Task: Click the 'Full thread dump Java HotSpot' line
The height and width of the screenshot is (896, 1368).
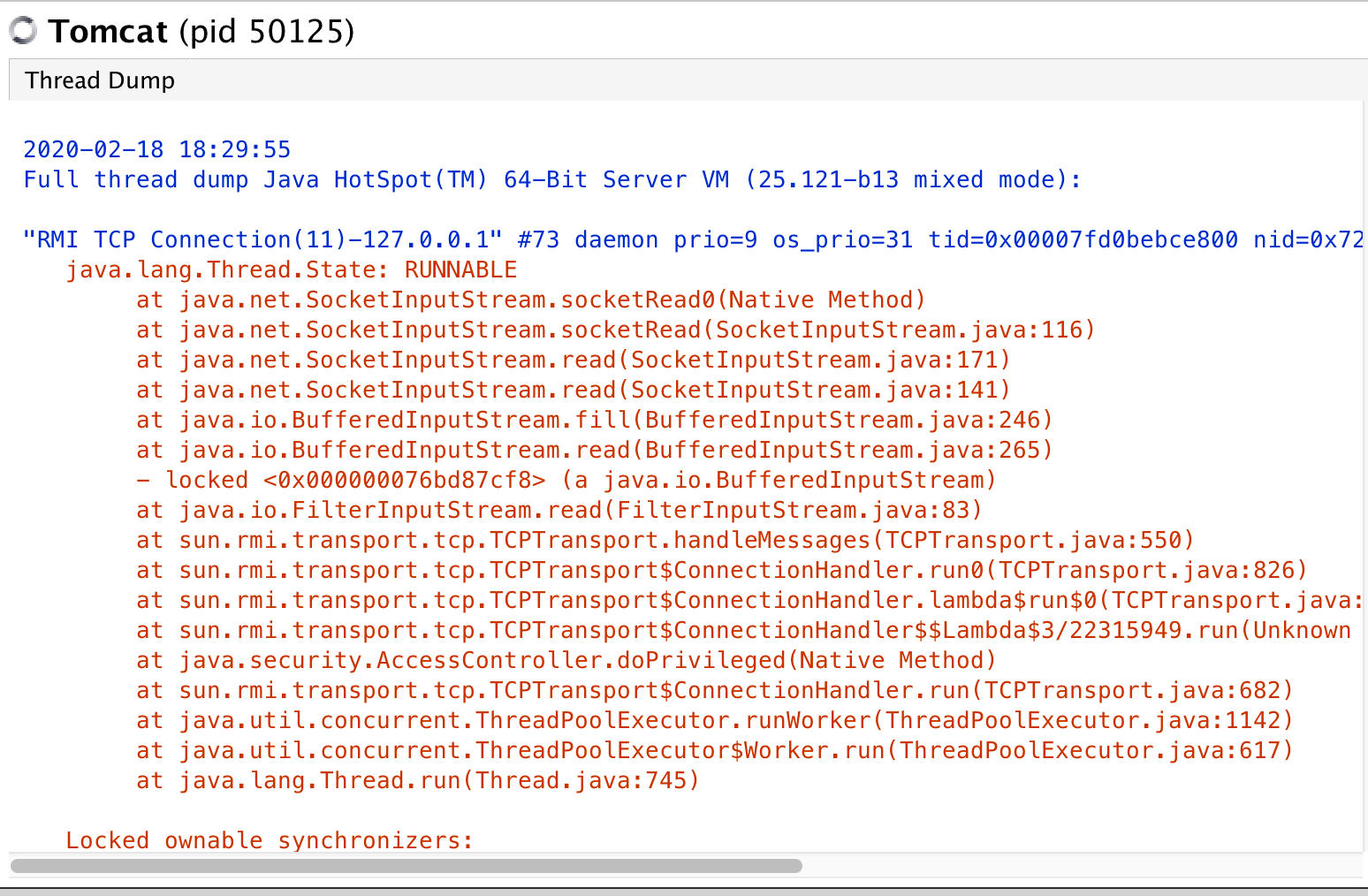Action: (552, 179)
